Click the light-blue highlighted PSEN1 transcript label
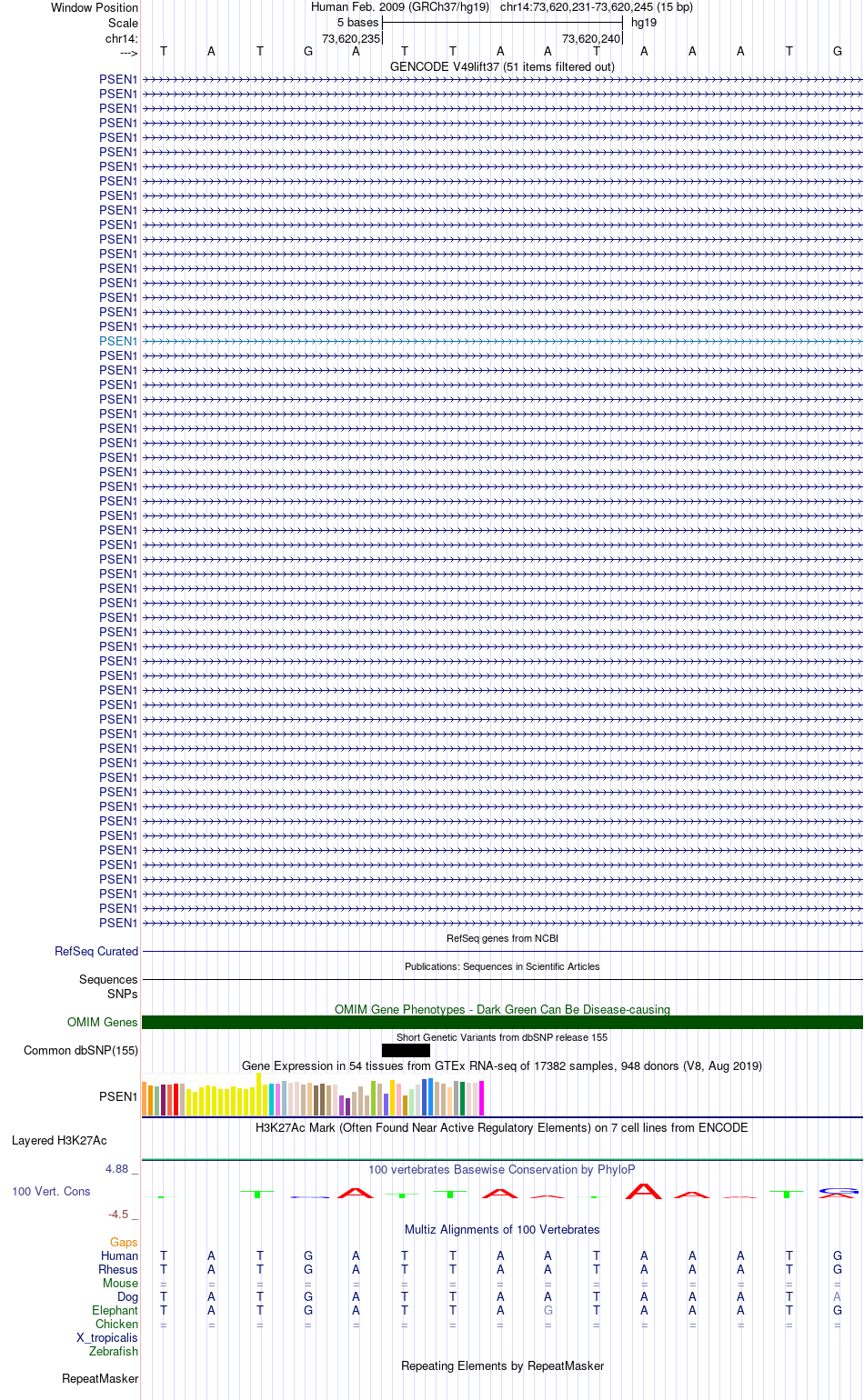This screenshot has height=1400, width=864. 118,341
